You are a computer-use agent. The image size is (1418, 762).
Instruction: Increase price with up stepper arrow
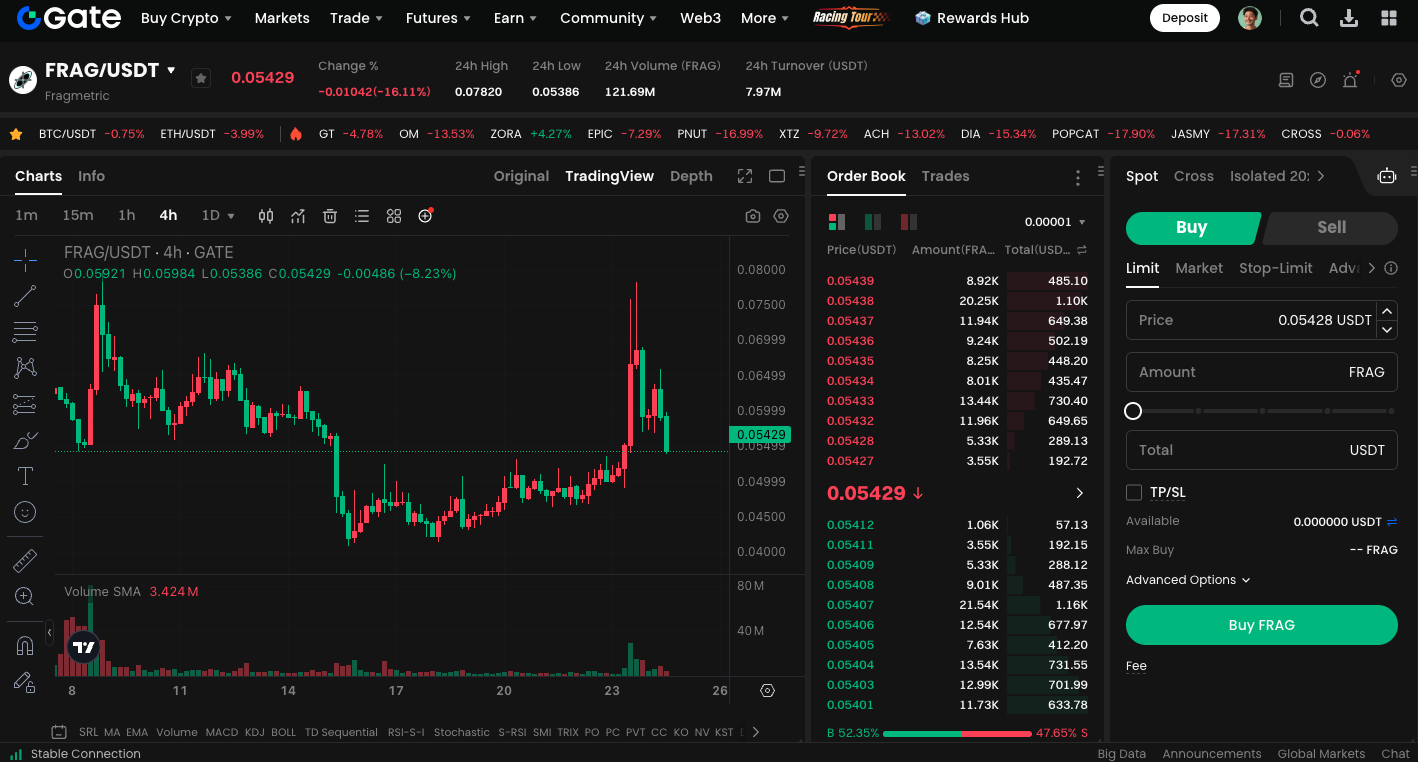pyautogui.click(x=1387, y=311)
